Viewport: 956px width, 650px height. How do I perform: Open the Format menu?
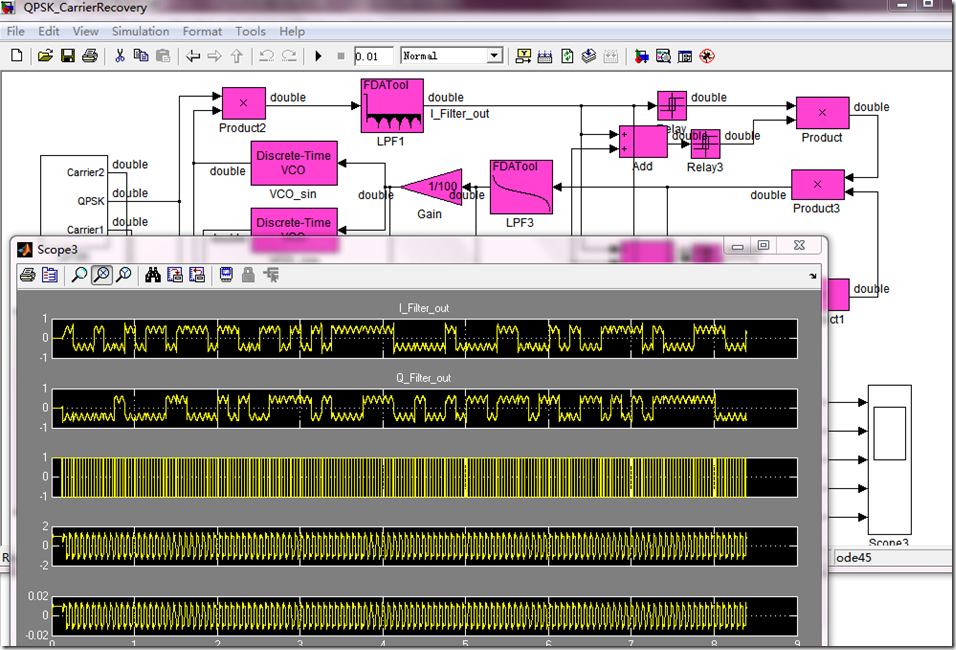click(x=202, y=31)
